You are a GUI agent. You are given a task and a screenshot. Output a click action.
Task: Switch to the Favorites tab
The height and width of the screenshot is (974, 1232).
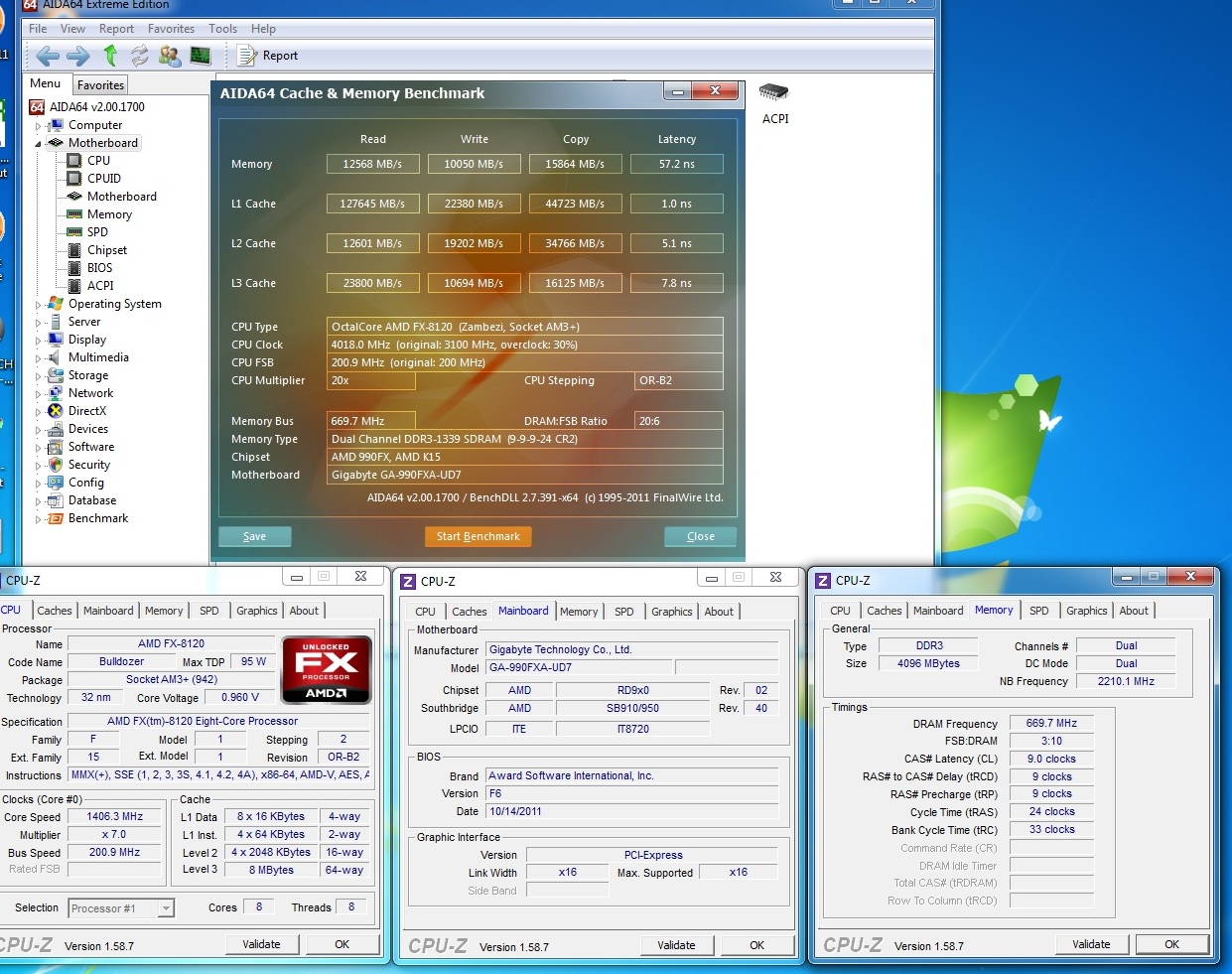100,85
